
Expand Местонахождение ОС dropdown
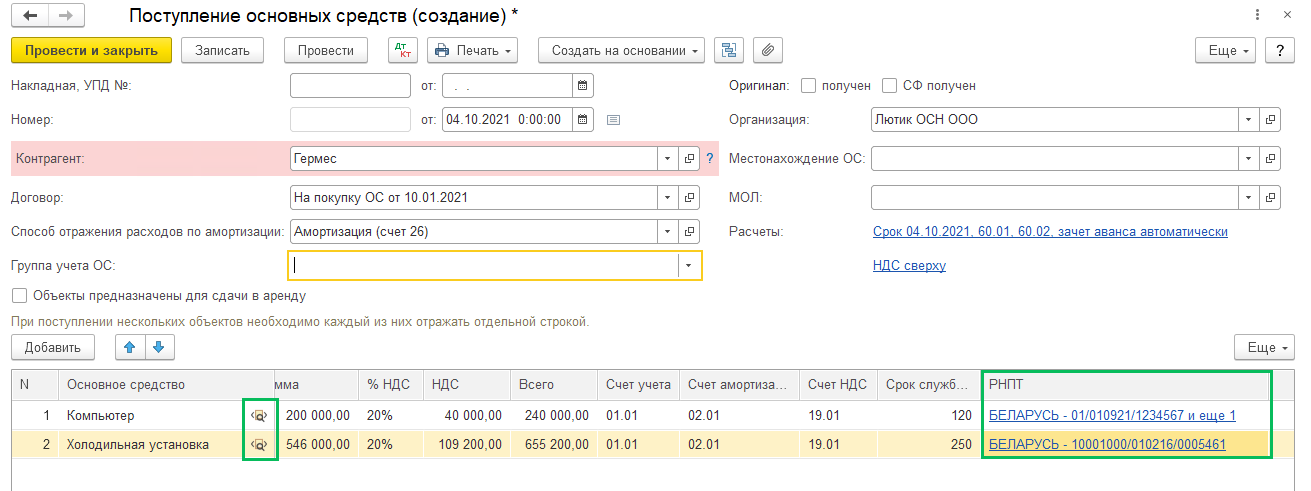pyautogui.click(x=1249, y=158)
